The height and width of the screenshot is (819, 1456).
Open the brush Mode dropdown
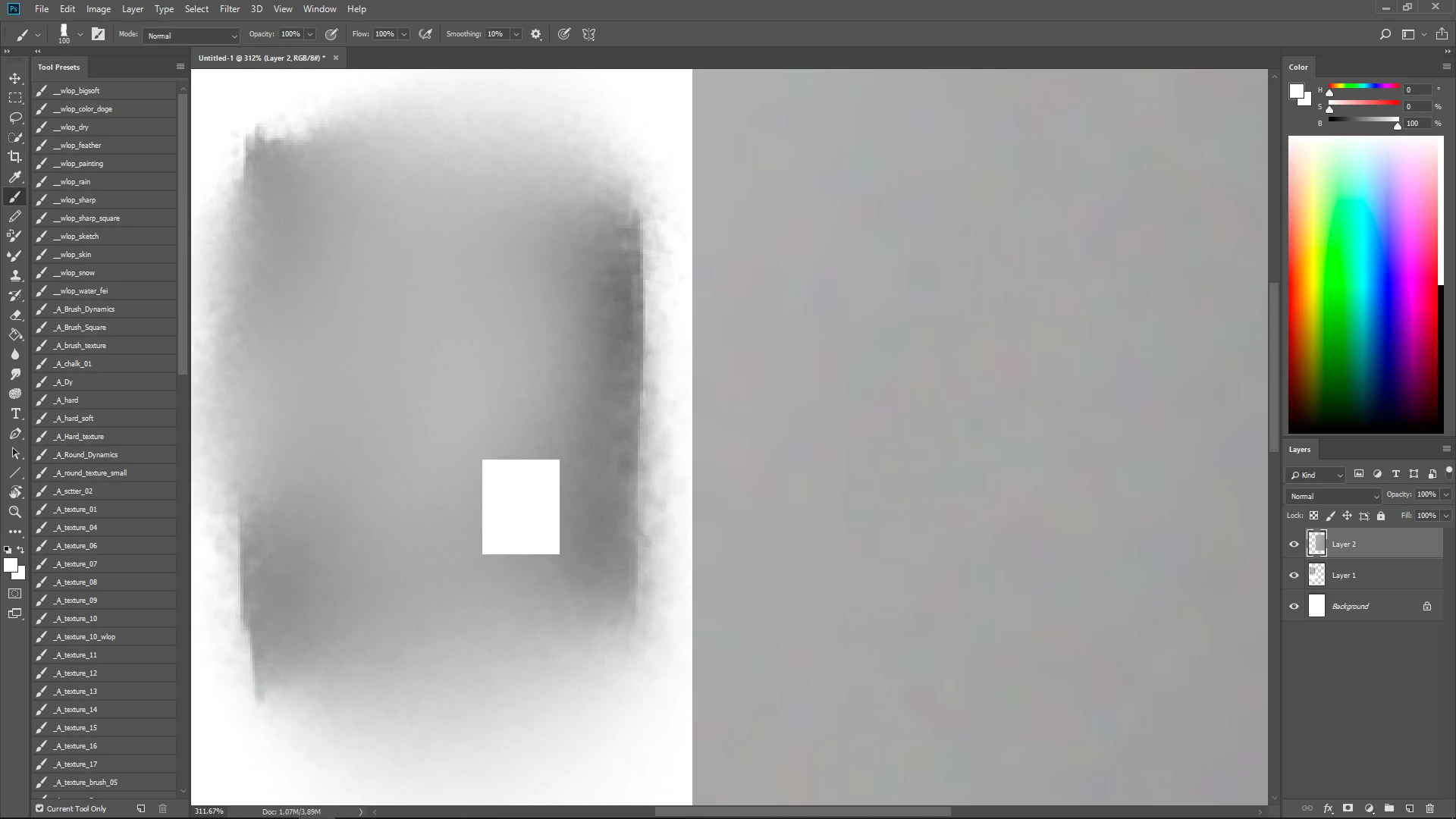coord(191,36)
